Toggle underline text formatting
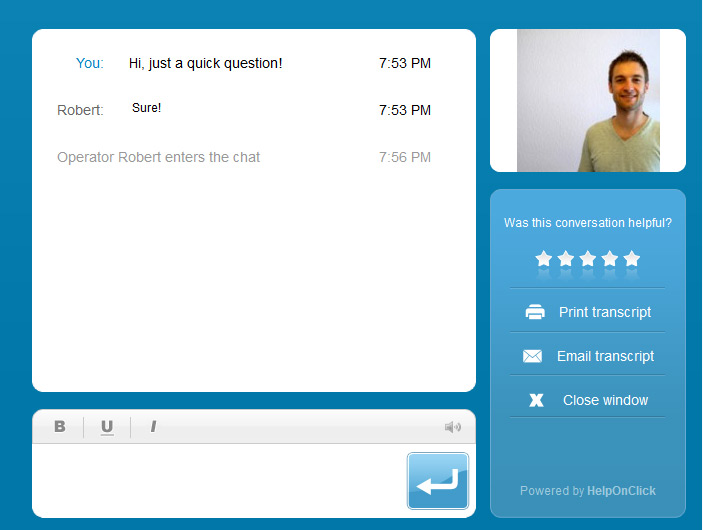 (x=107, y=427)
